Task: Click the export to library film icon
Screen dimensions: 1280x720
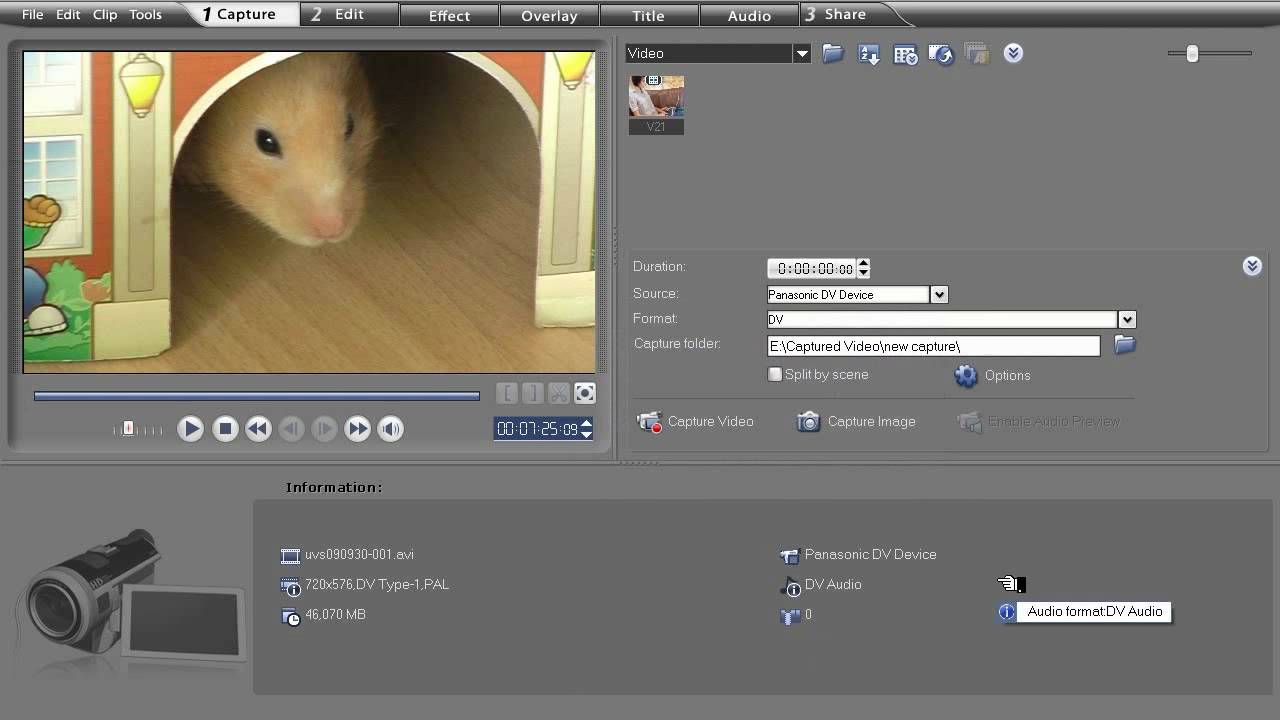Action: coord(941,54)
